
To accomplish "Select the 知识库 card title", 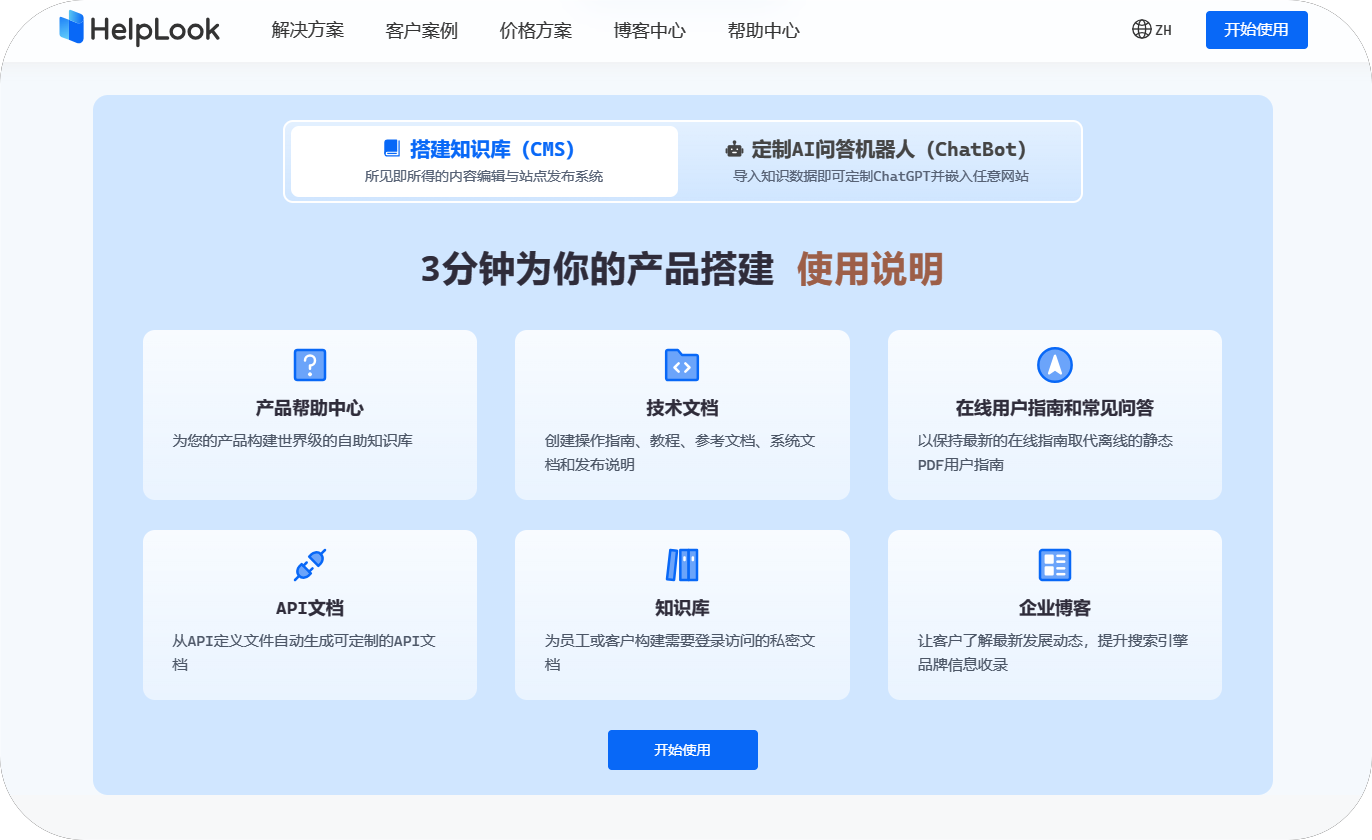I will (x=682, y=608).
